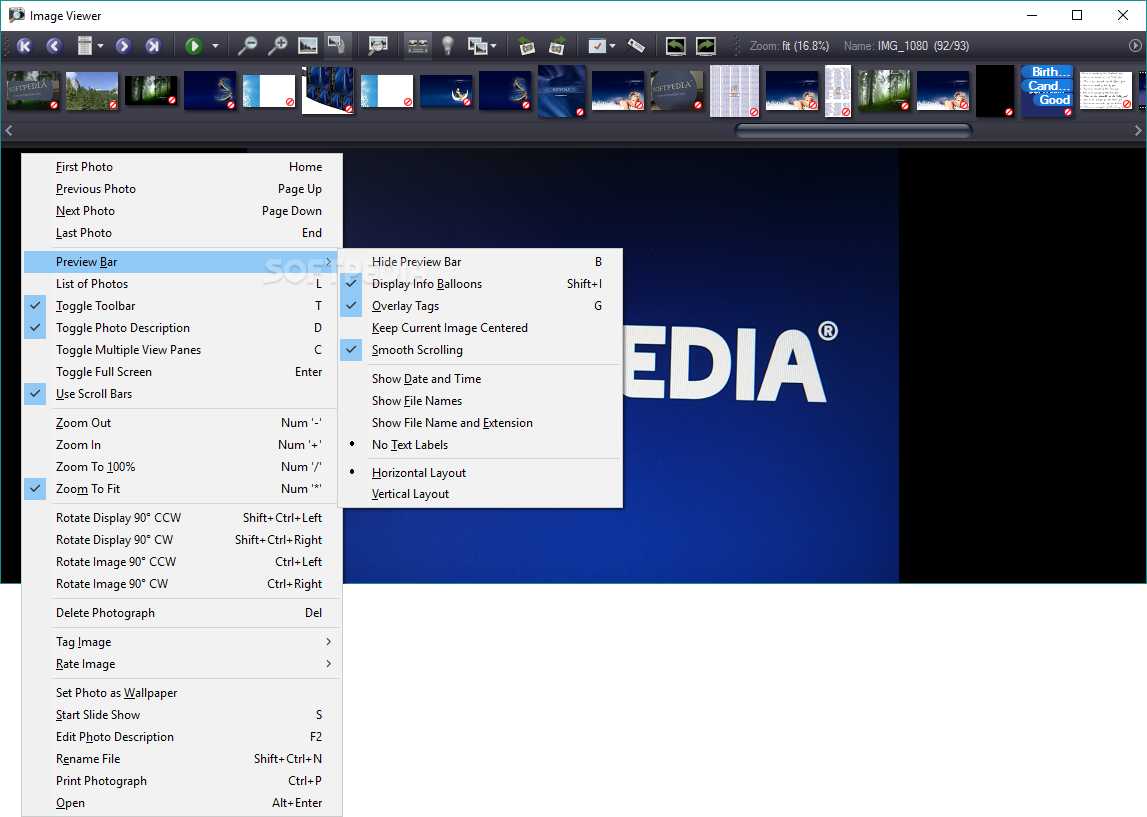Choose Print Photograph menu item
1147x817 pixels.
(181, 780)
